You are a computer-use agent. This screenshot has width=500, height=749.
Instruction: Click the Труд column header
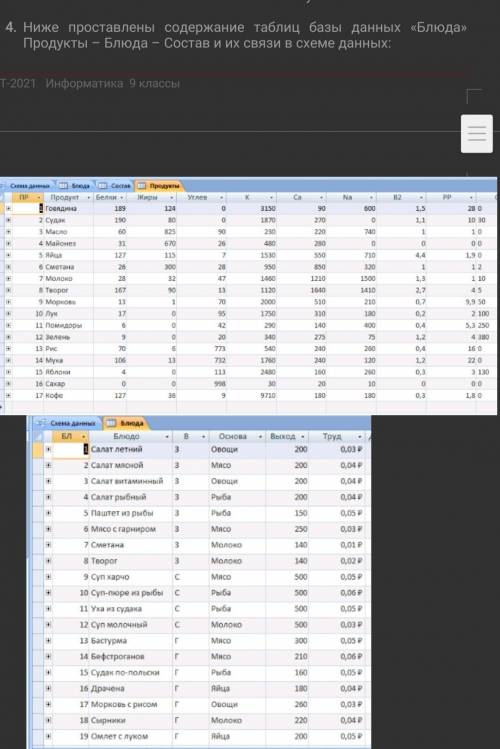[337, 437]
